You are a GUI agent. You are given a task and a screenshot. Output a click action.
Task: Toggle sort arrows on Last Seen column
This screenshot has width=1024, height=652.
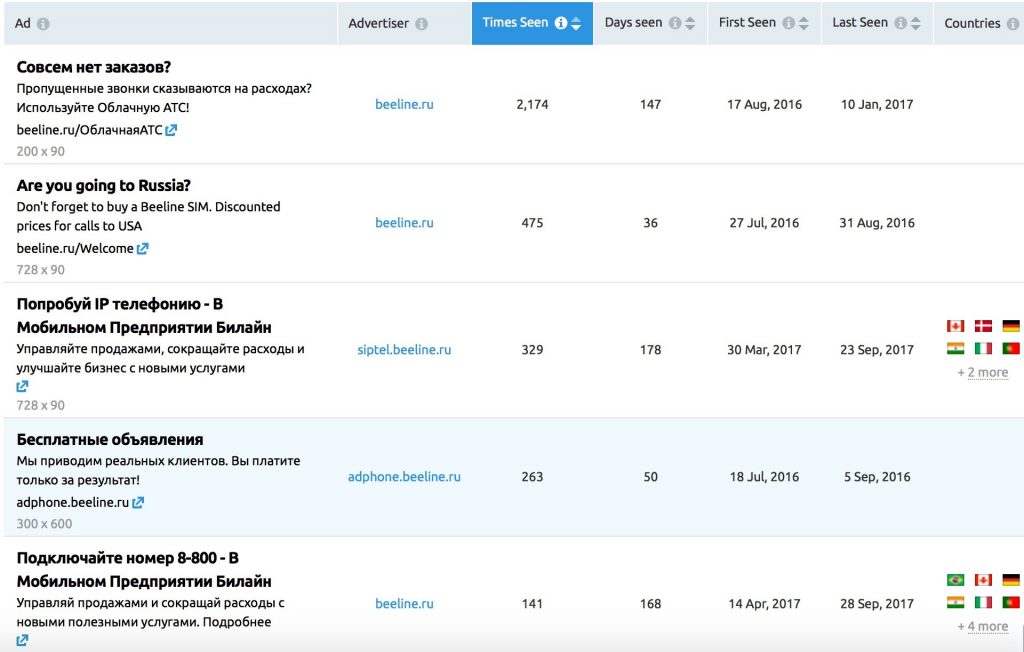pos(916,24)
